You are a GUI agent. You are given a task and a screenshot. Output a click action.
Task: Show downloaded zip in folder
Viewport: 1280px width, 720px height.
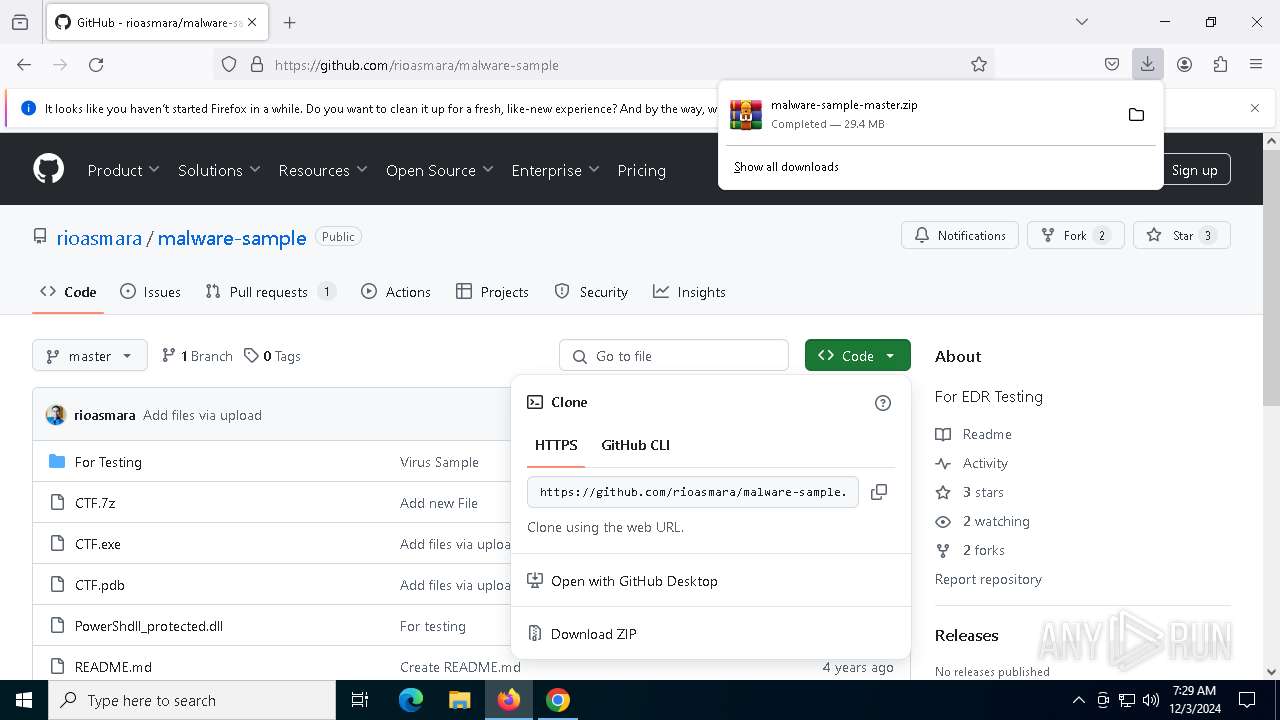[1136, 114]
